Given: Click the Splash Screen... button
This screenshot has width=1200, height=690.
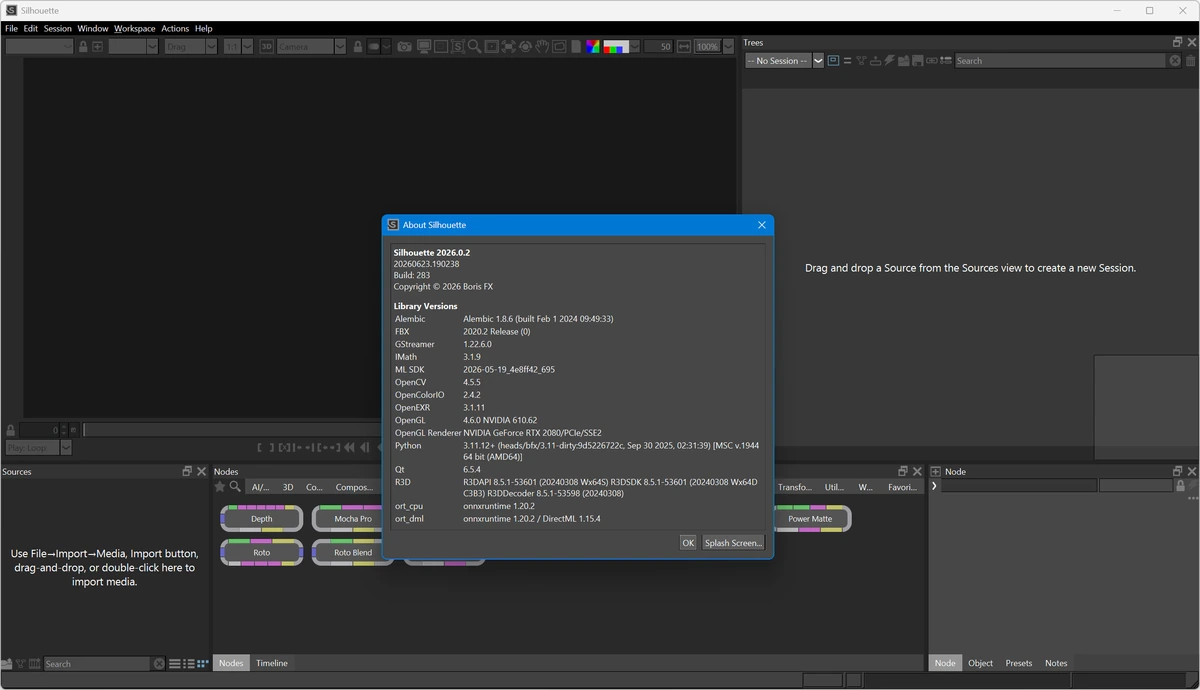Looking at the screenshot, I should coord(733,542).
